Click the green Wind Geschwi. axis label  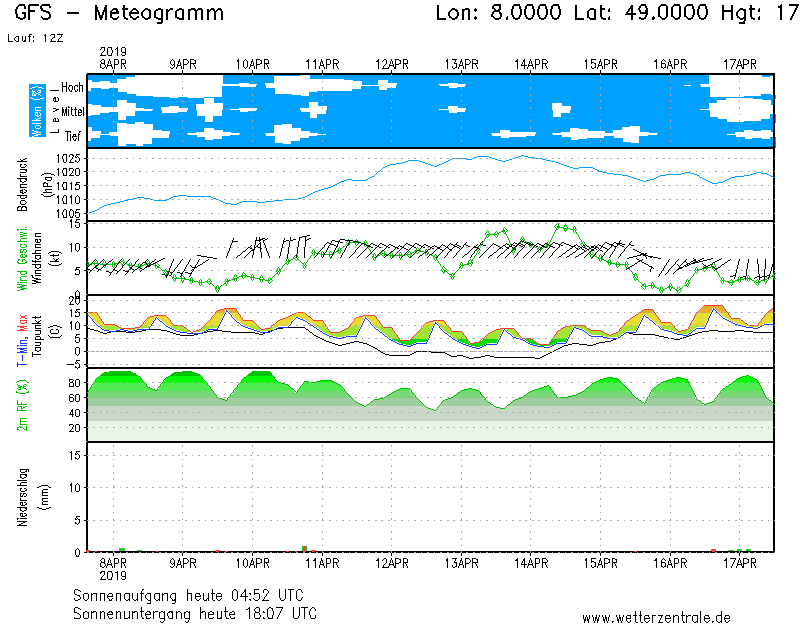pyautogui.click(x=22, y=258)
